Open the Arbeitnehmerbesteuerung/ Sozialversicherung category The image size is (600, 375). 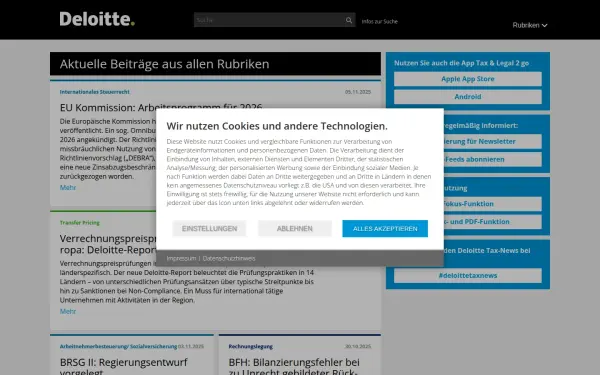click(118, 346)
